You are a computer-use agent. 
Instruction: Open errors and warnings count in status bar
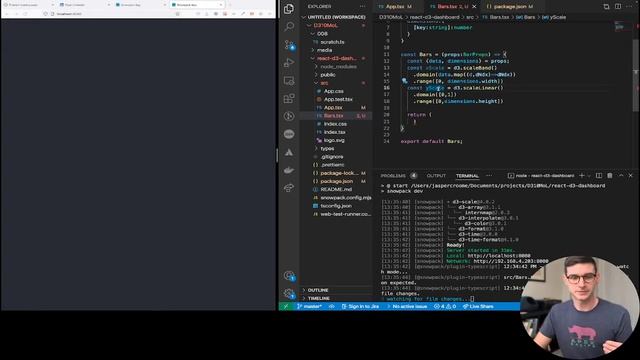(445, 306)
